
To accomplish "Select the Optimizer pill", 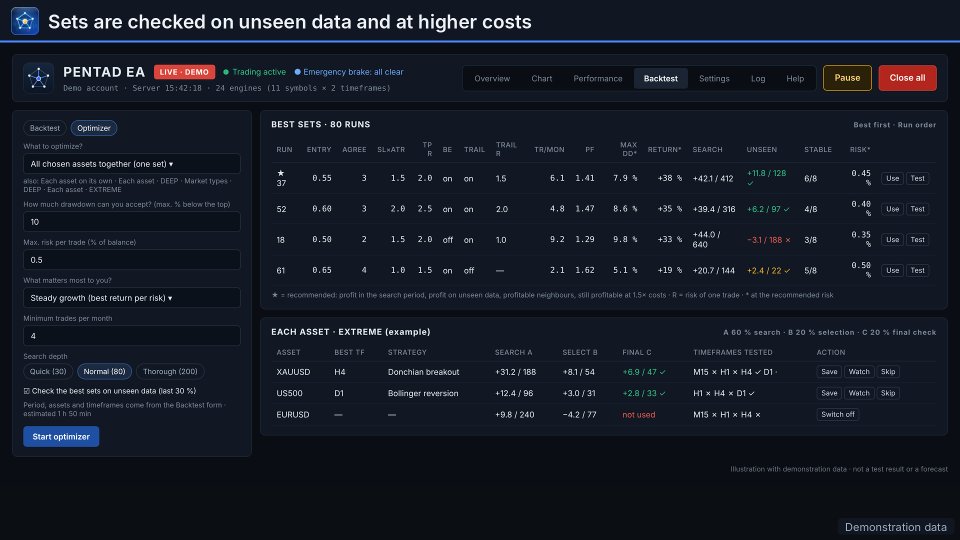I will 94,128.
